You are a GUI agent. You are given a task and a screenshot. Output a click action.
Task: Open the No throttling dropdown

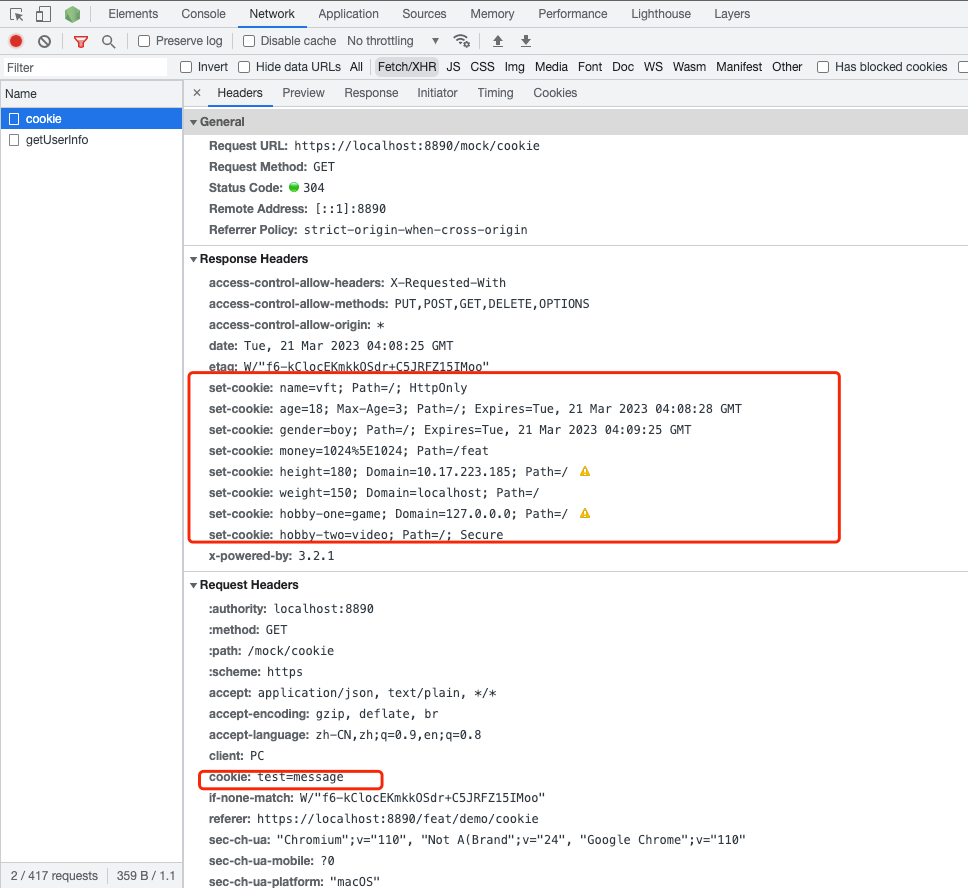pyautogui.click(x=393, y=41)
